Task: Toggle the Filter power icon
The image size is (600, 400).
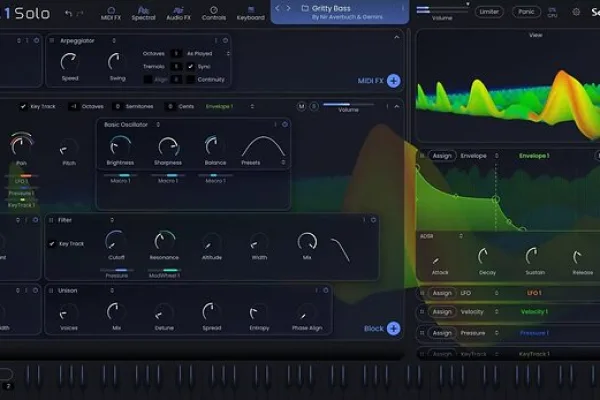Action: click(373, 220)
